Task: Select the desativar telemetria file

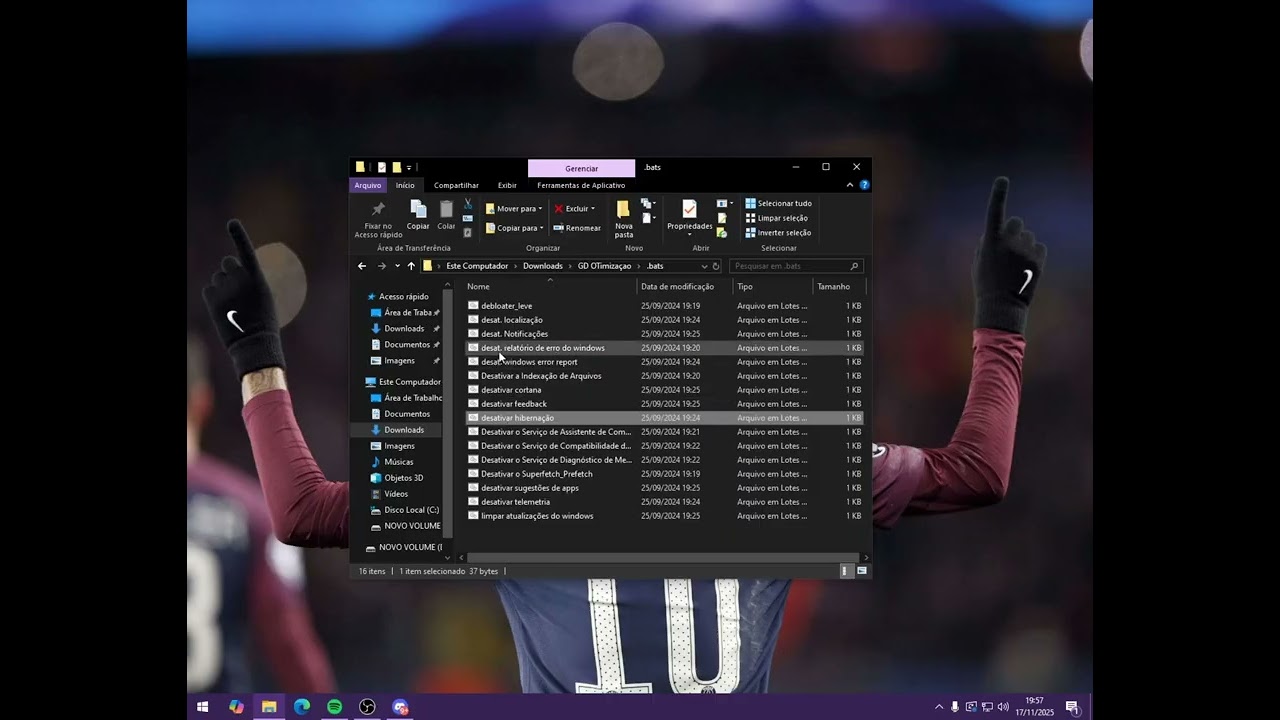Action: [515, 502]
